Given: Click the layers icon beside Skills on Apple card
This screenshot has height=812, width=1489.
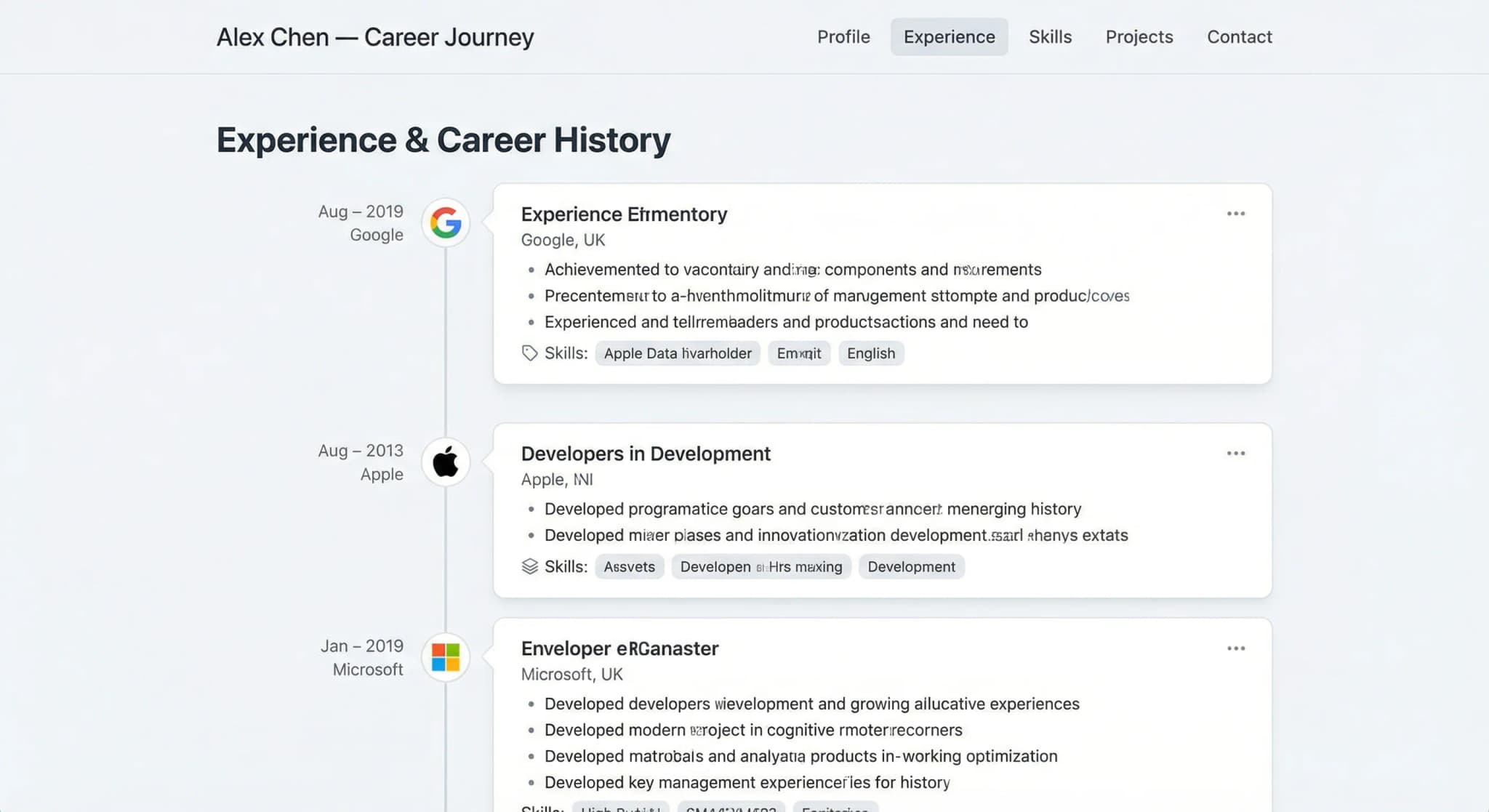Looking at the screenshot, I should point(530,566).
